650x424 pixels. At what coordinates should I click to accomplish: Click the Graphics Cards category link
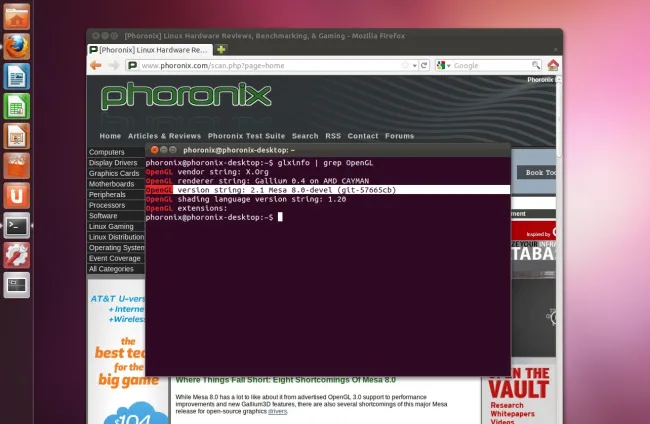coord(114,173)
